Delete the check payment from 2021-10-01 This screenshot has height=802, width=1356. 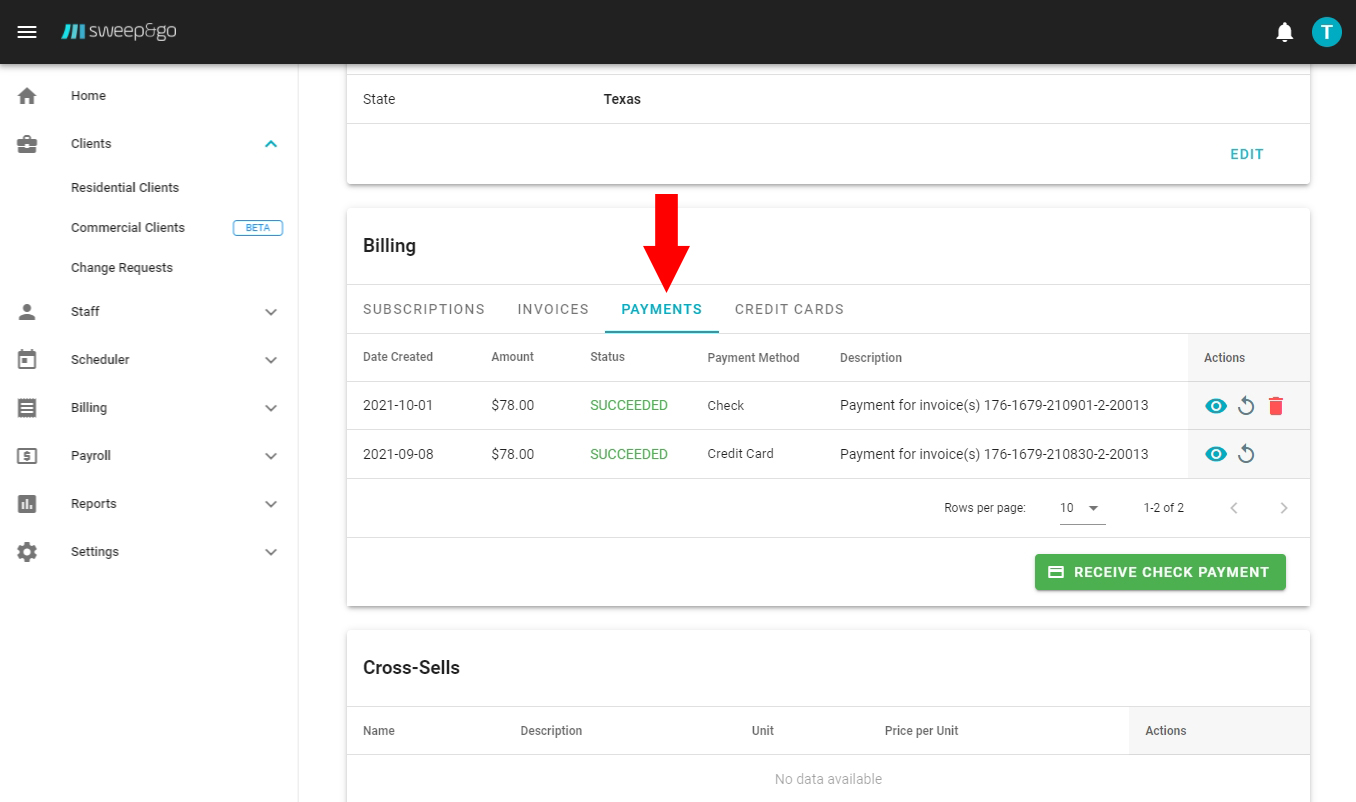[1276, 406]
